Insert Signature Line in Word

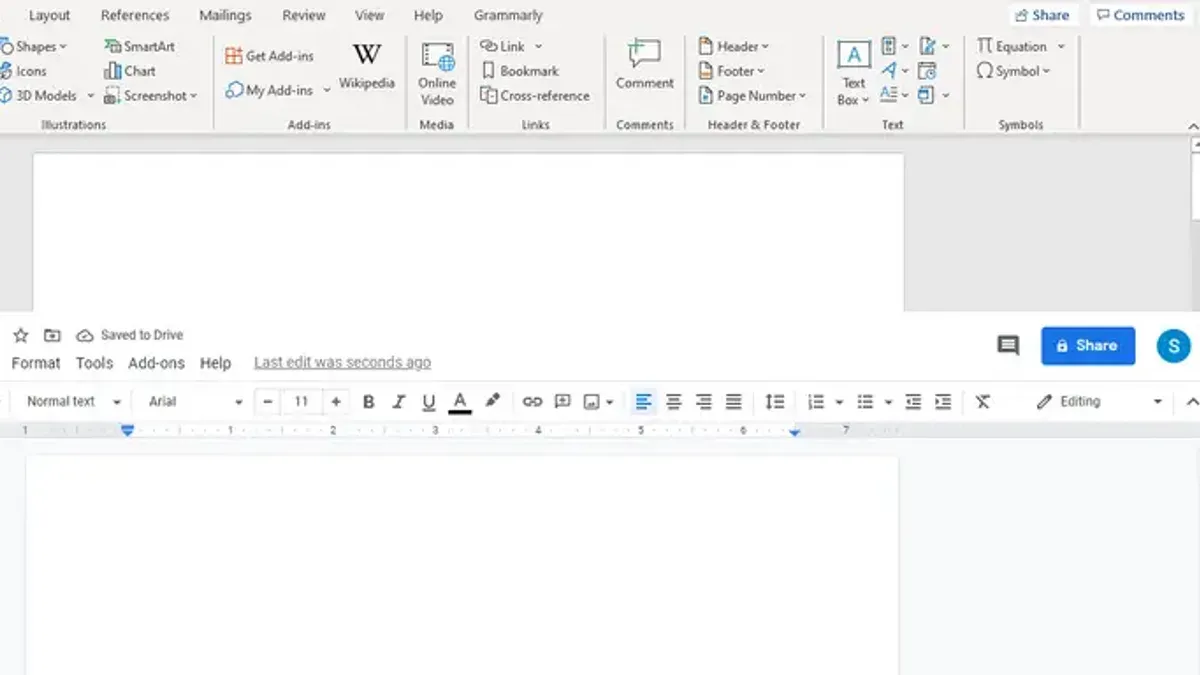tap(933, 46)
